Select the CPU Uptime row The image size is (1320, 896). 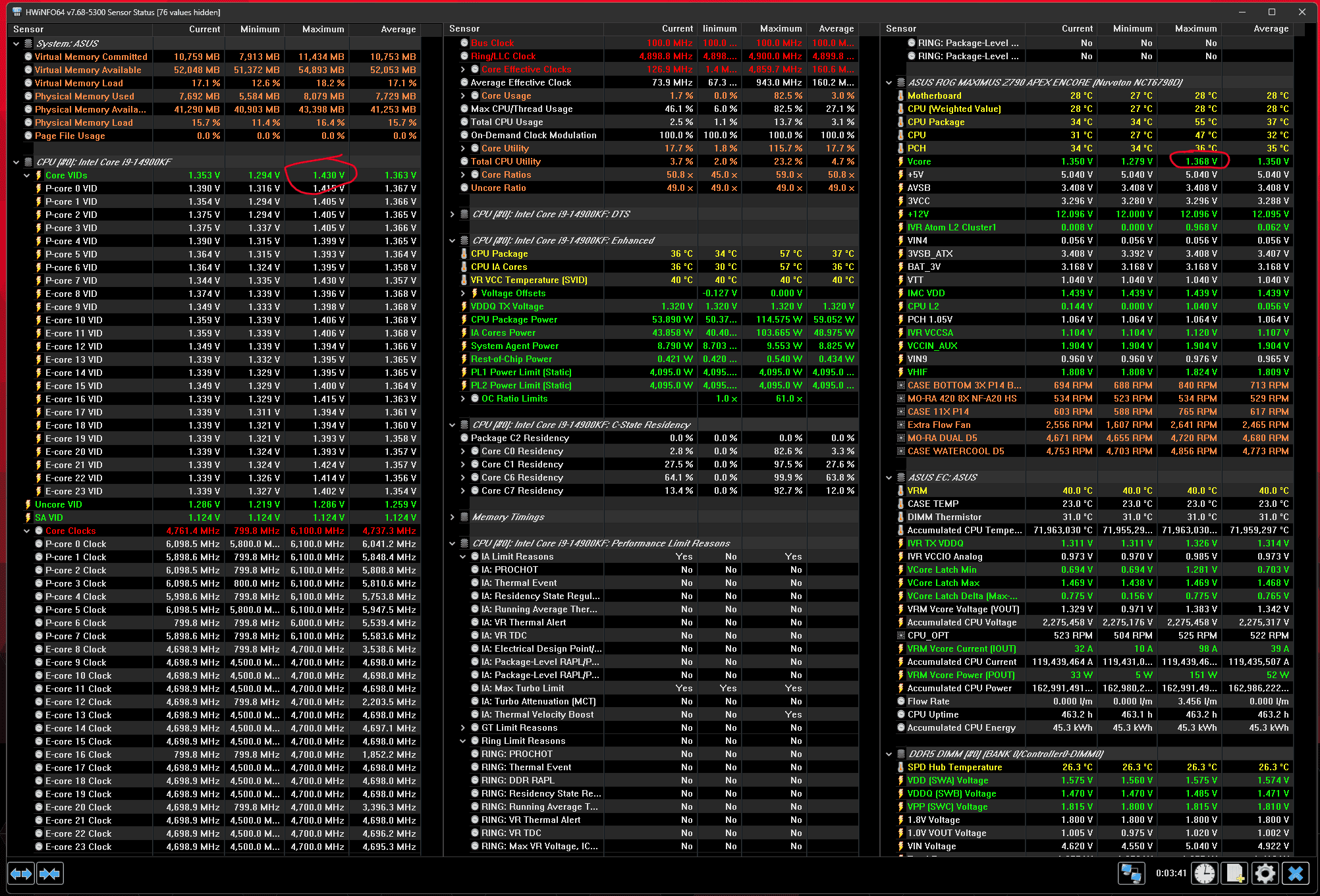[1087, 714]
